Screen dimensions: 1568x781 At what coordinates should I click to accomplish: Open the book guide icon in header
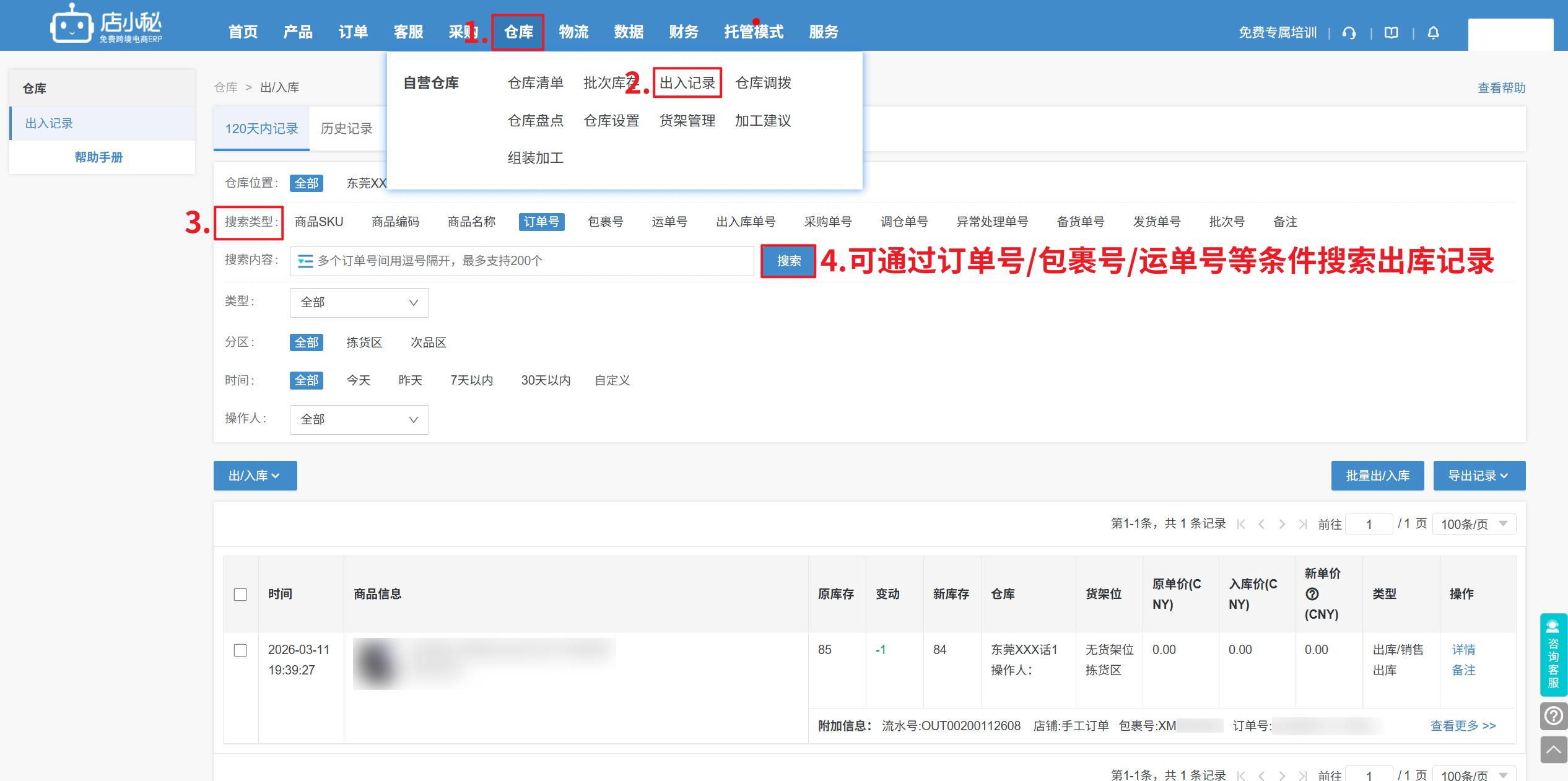pos(1391,33)
